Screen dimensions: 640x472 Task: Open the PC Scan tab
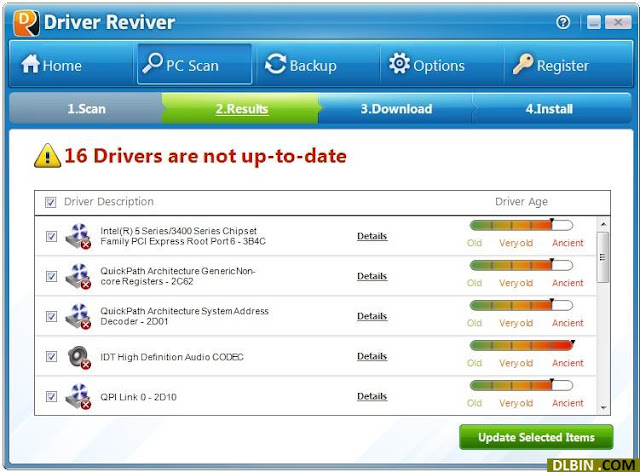tap(194, 65)
